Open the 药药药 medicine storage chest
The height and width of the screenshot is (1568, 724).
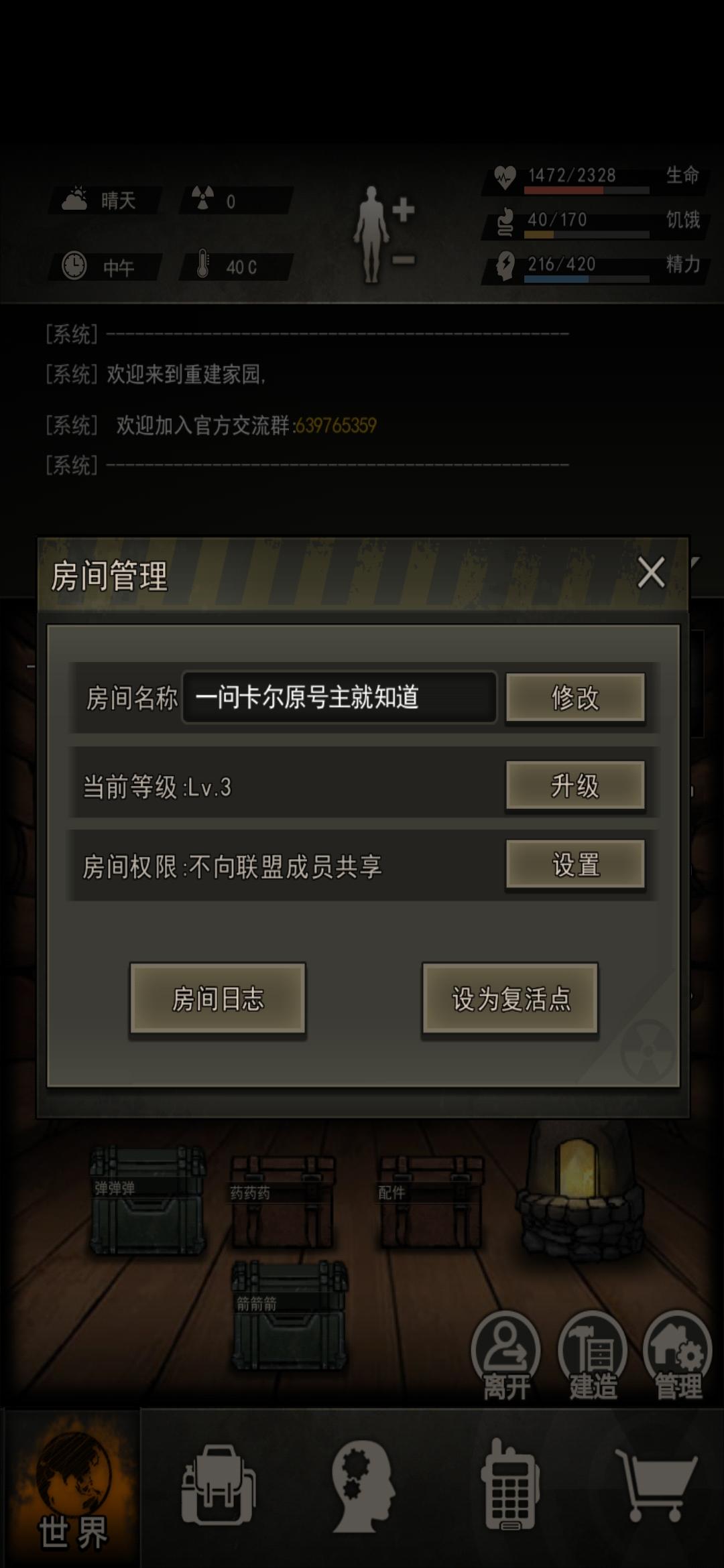pyautogui.click(x=282, y=1202)
